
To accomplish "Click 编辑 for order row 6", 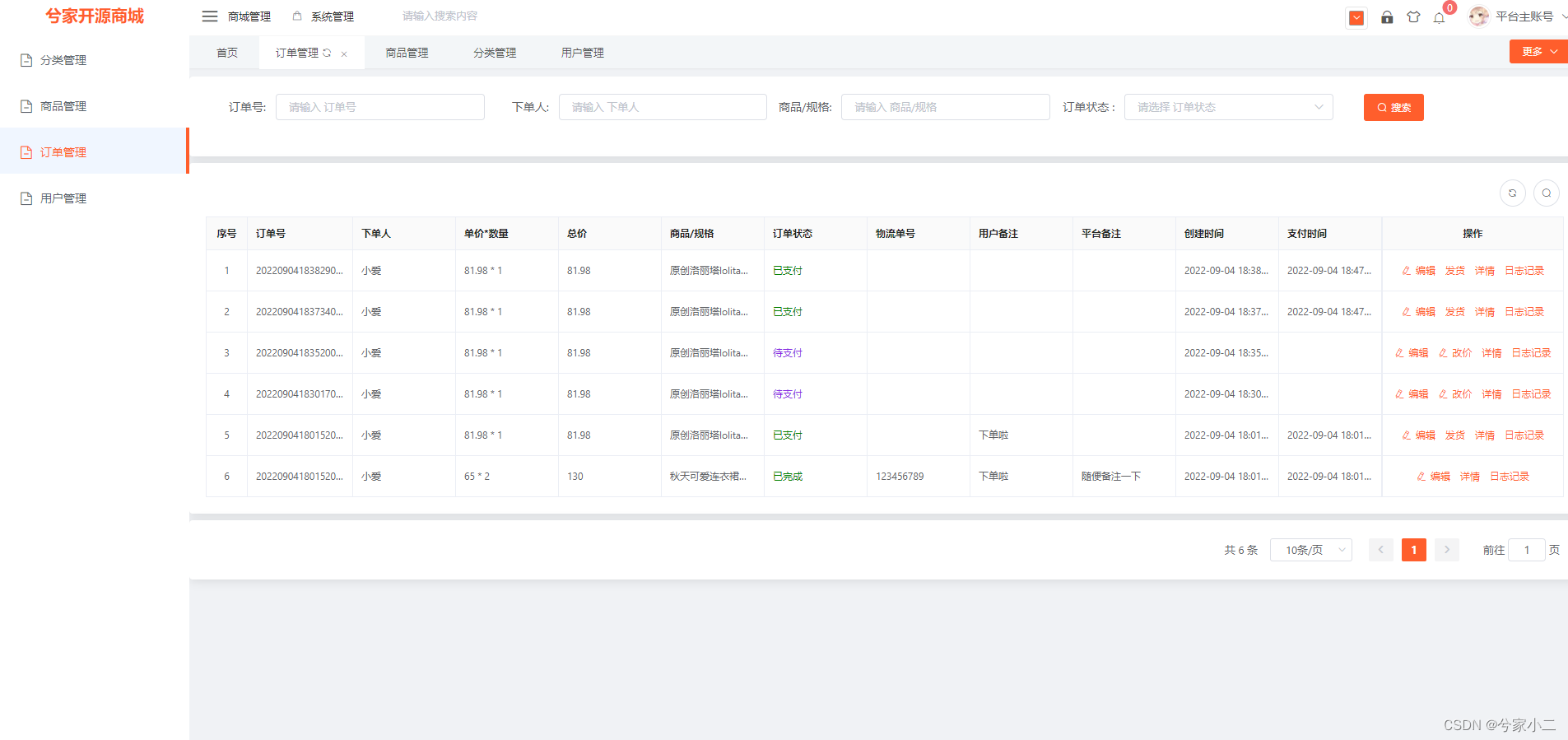I will (x=1434, y=477).
